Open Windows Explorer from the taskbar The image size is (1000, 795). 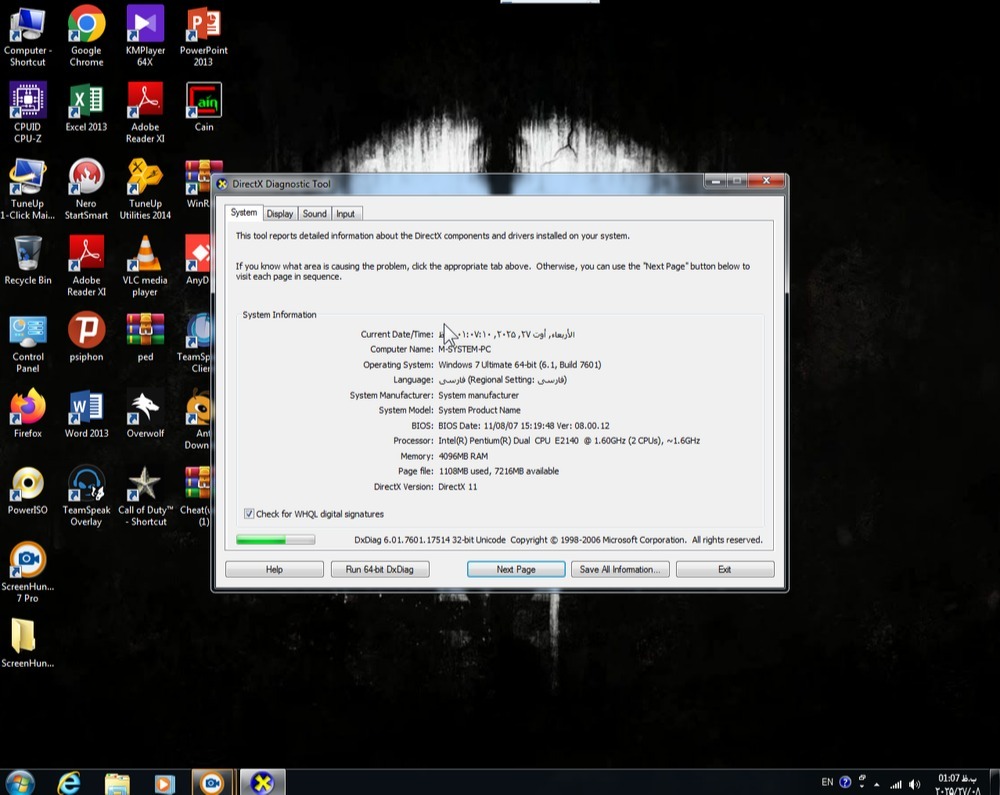[x=117, y=783]
